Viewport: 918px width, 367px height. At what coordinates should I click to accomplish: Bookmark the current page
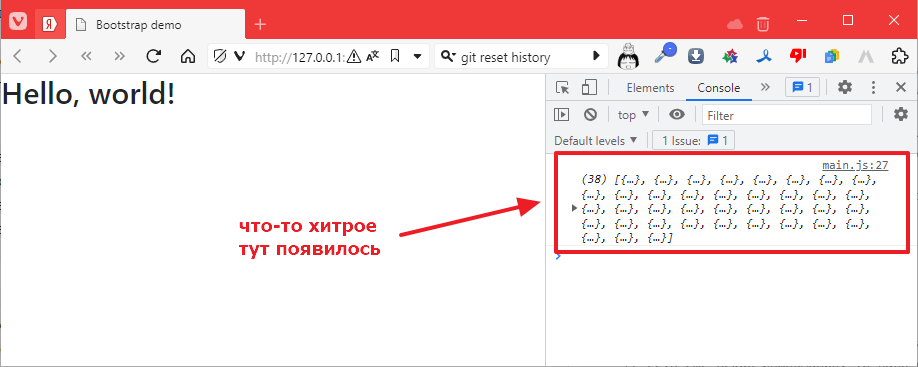pyautogui.click(x=395, y=56)
